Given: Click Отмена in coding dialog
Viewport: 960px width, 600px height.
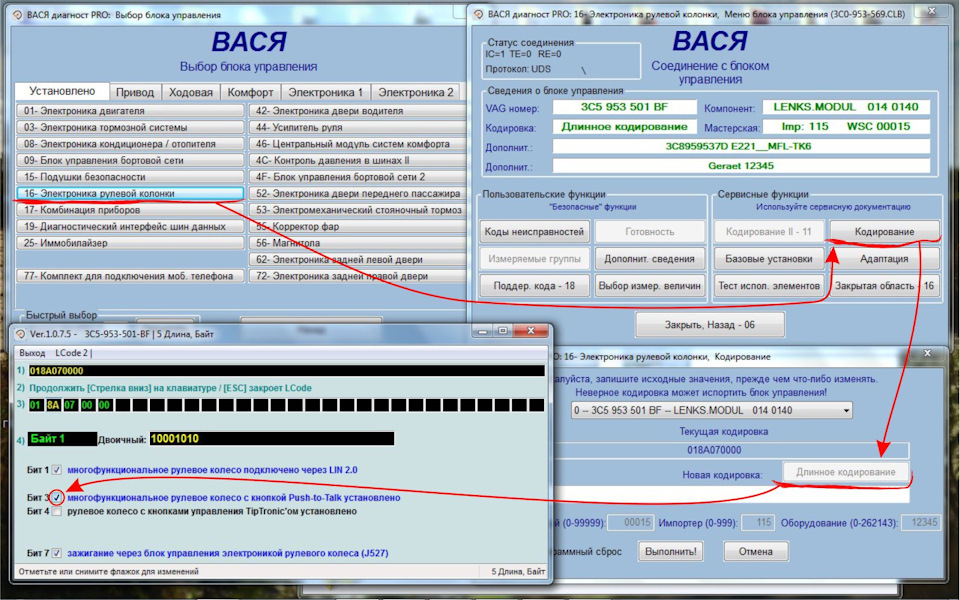Looking at the screenshot, I should tap(756, 552).
